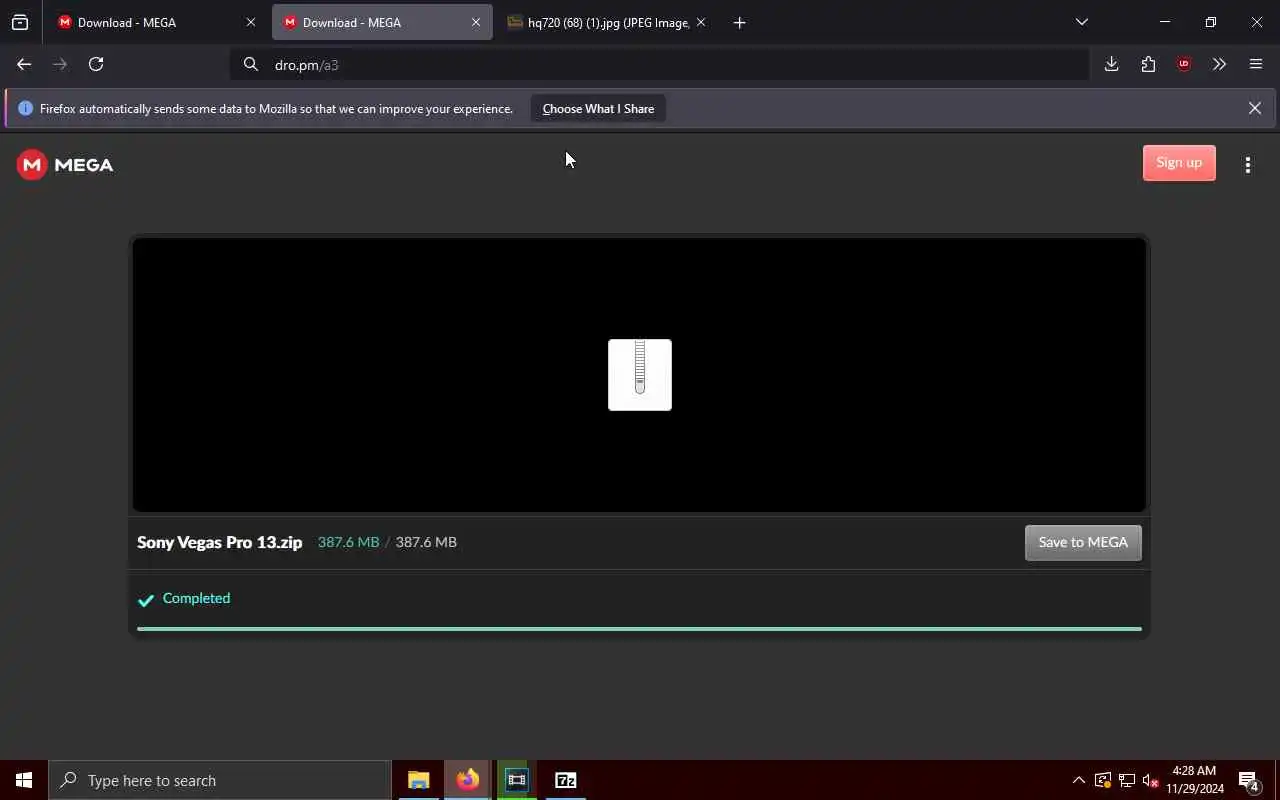
Task: Click the 4:28 AM clock and date
Action: 1194,780
